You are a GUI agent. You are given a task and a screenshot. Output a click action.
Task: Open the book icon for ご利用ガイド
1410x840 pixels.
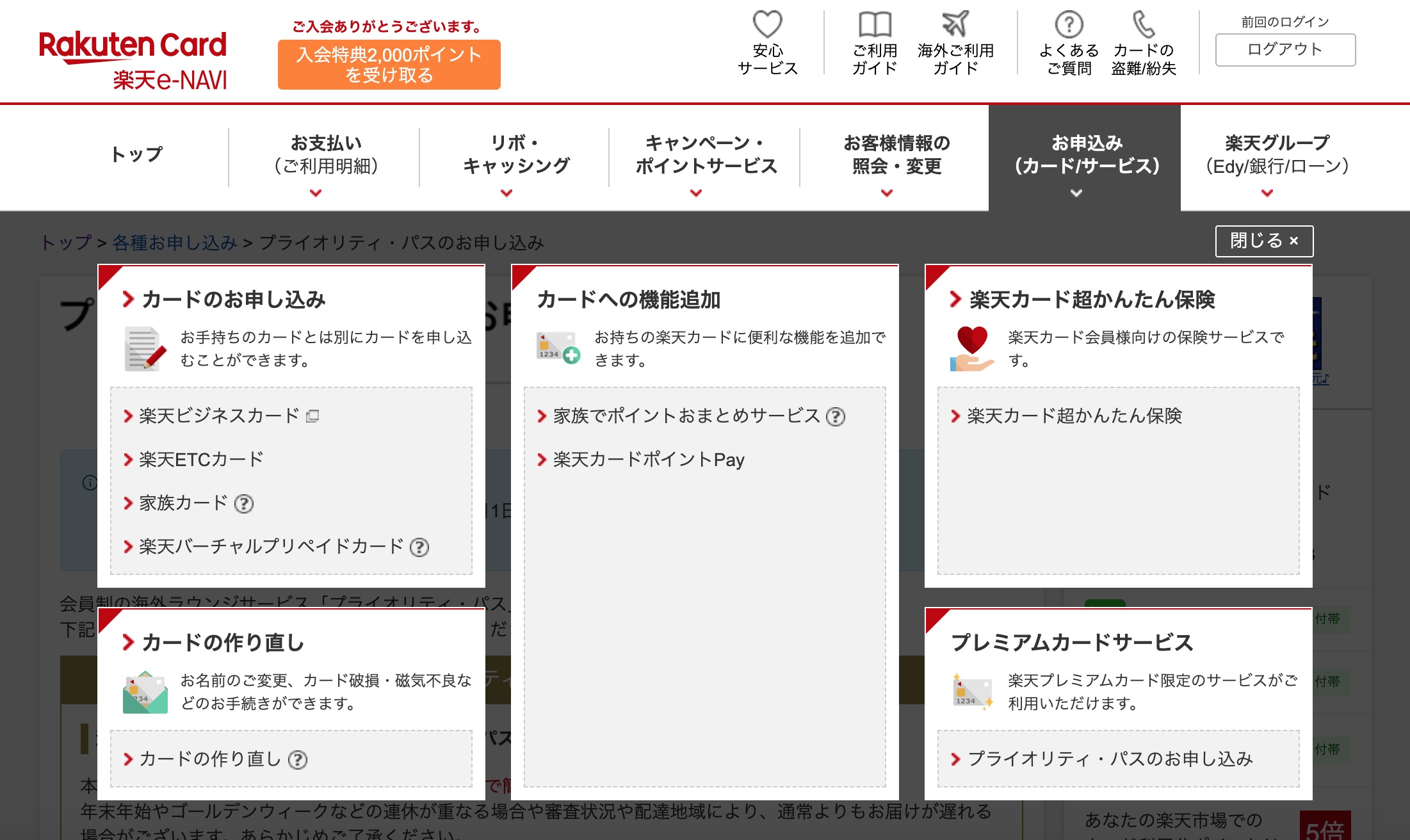(x=875, y=25)
